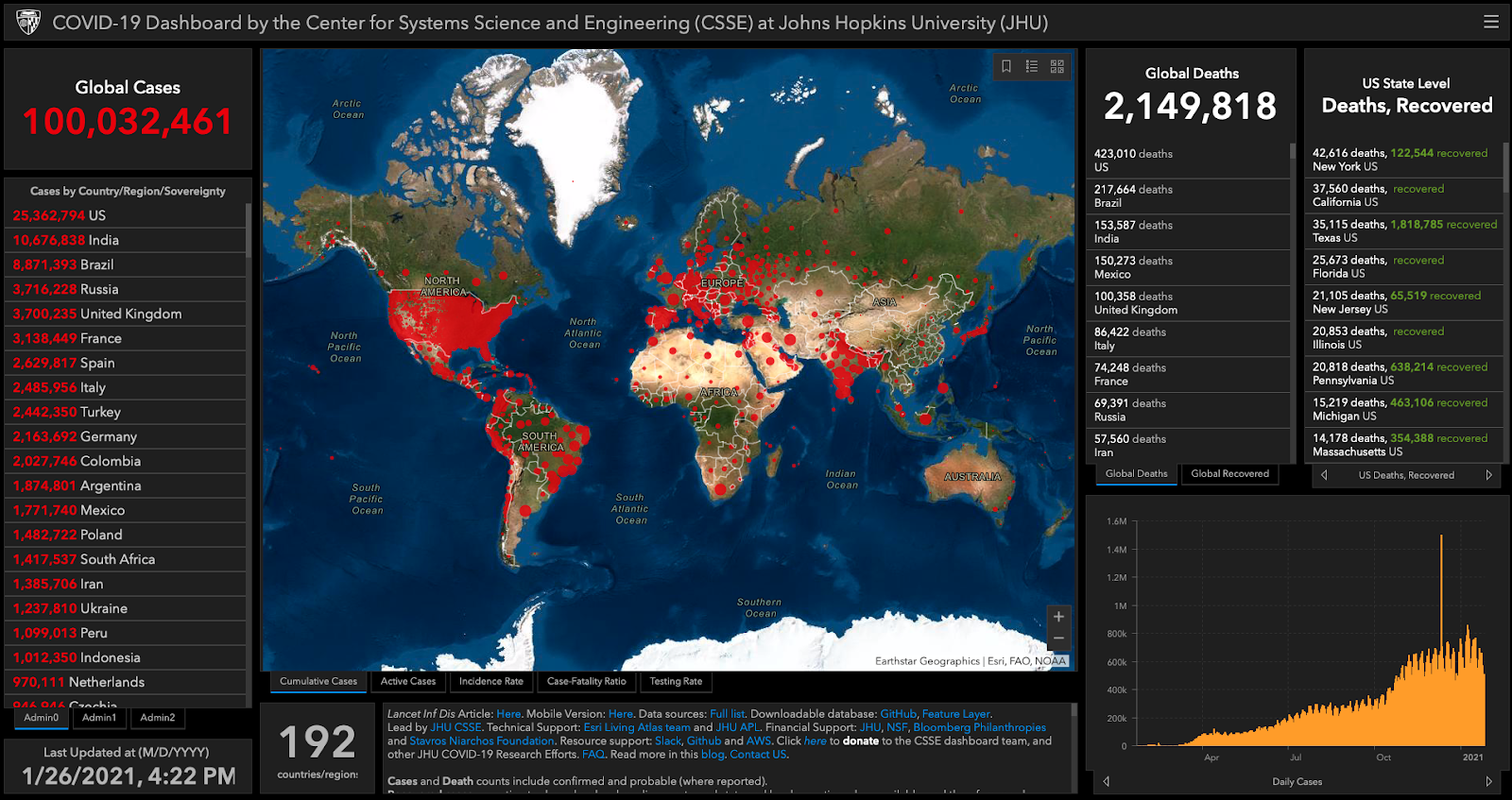Open the map bookmarks tool
1512x800 pixels.
tap(1006, 66)
